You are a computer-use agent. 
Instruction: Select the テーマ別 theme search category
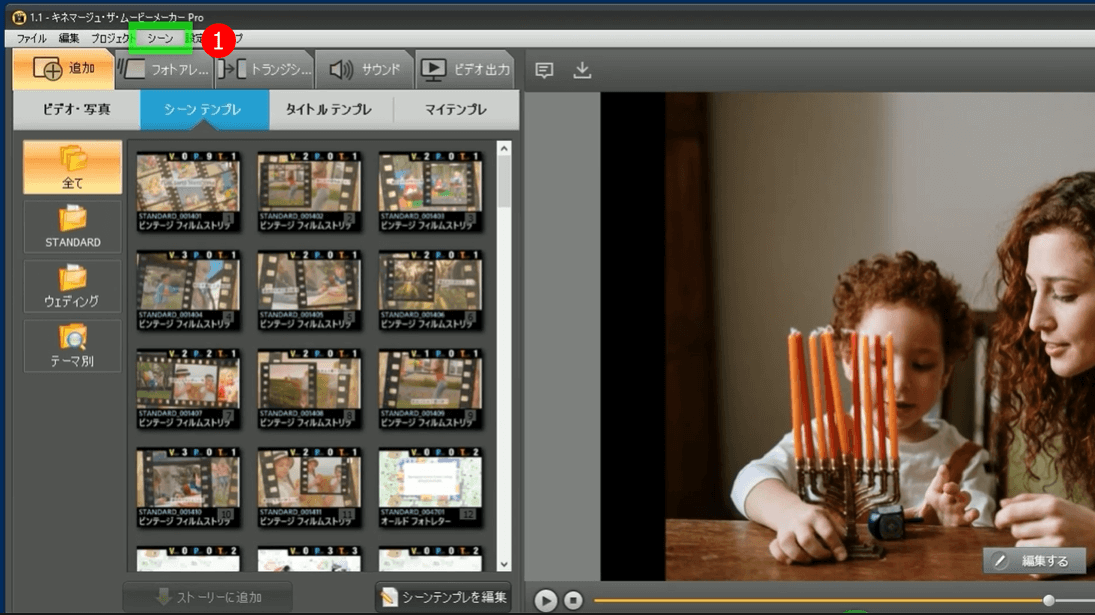pyautogui.click(x=73, y=345)
